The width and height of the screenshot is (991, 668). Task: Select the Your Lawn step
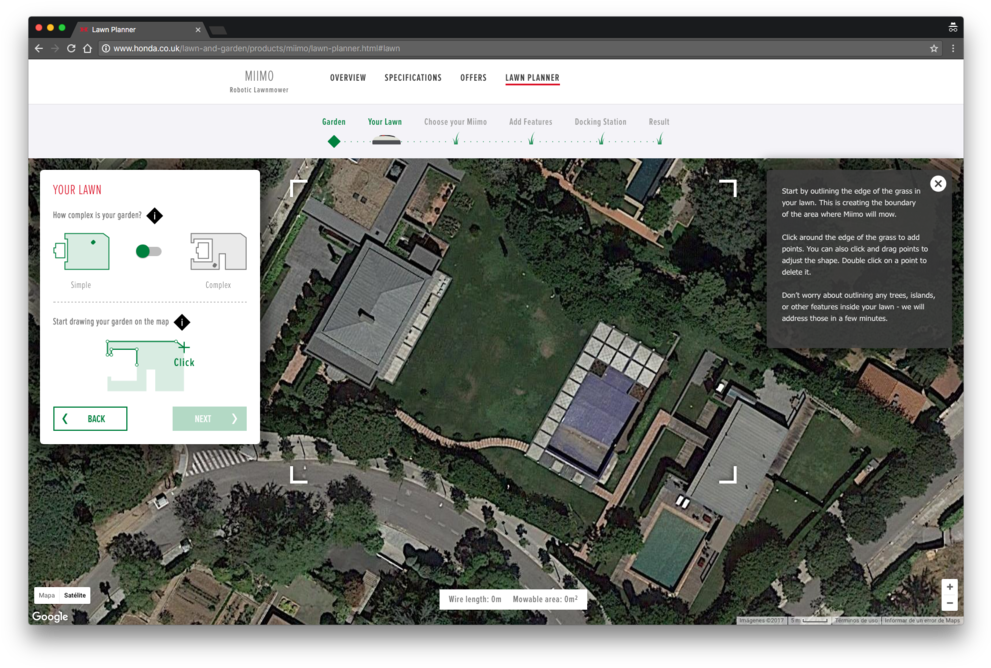[x=384, y=122]
